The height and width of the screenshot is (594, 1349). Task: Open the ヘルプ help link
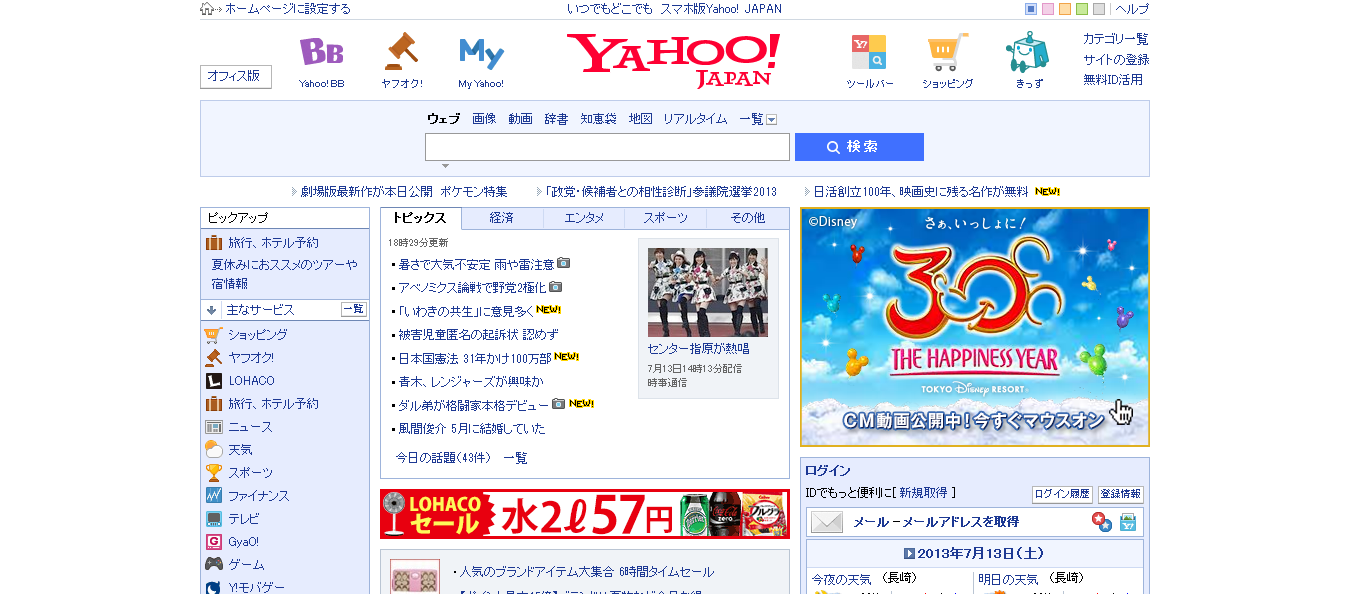(1132, 9)
